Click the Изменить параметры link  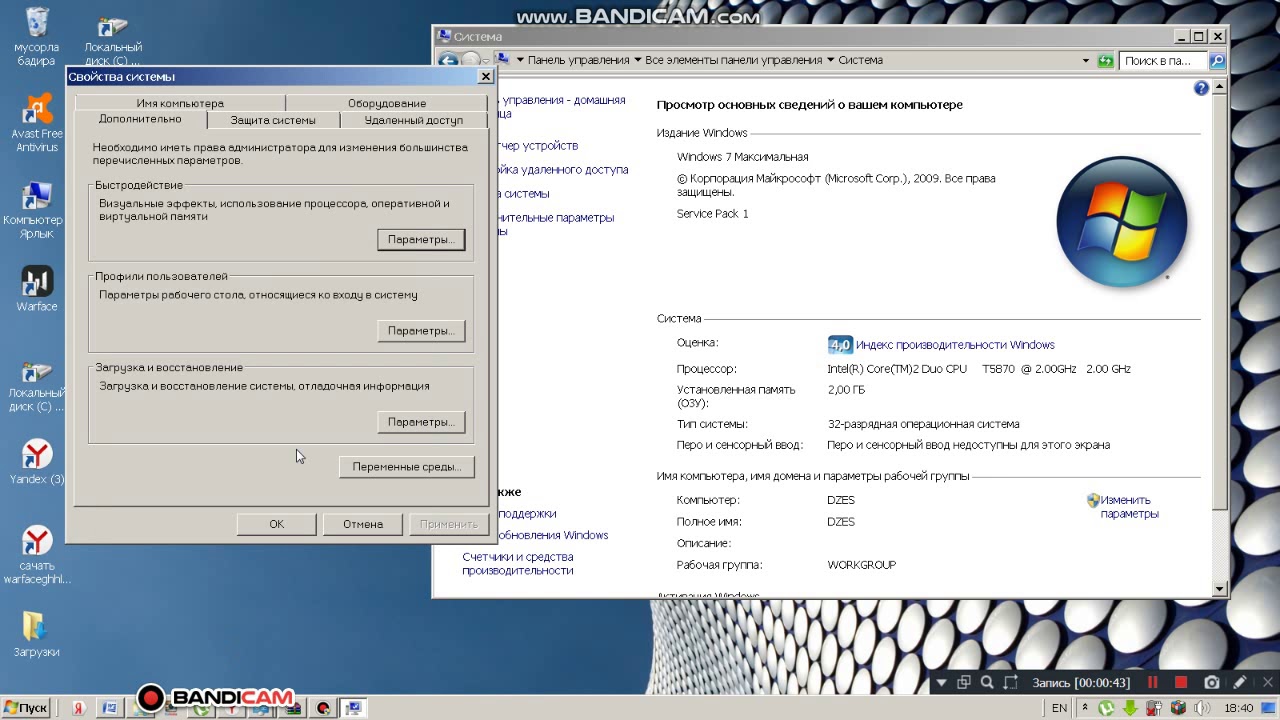click(x=1129, y=507)
